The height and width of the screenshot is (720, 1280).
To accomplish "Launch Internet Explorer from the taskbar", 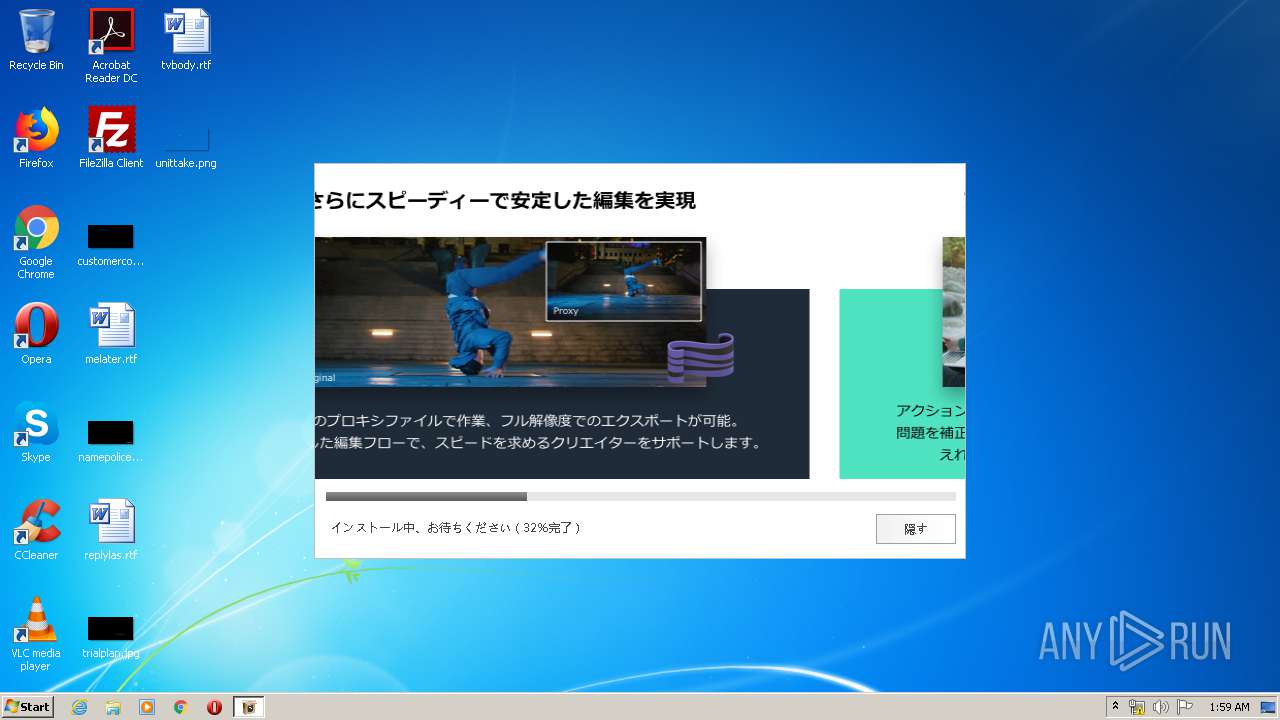I will pos(79,707).
